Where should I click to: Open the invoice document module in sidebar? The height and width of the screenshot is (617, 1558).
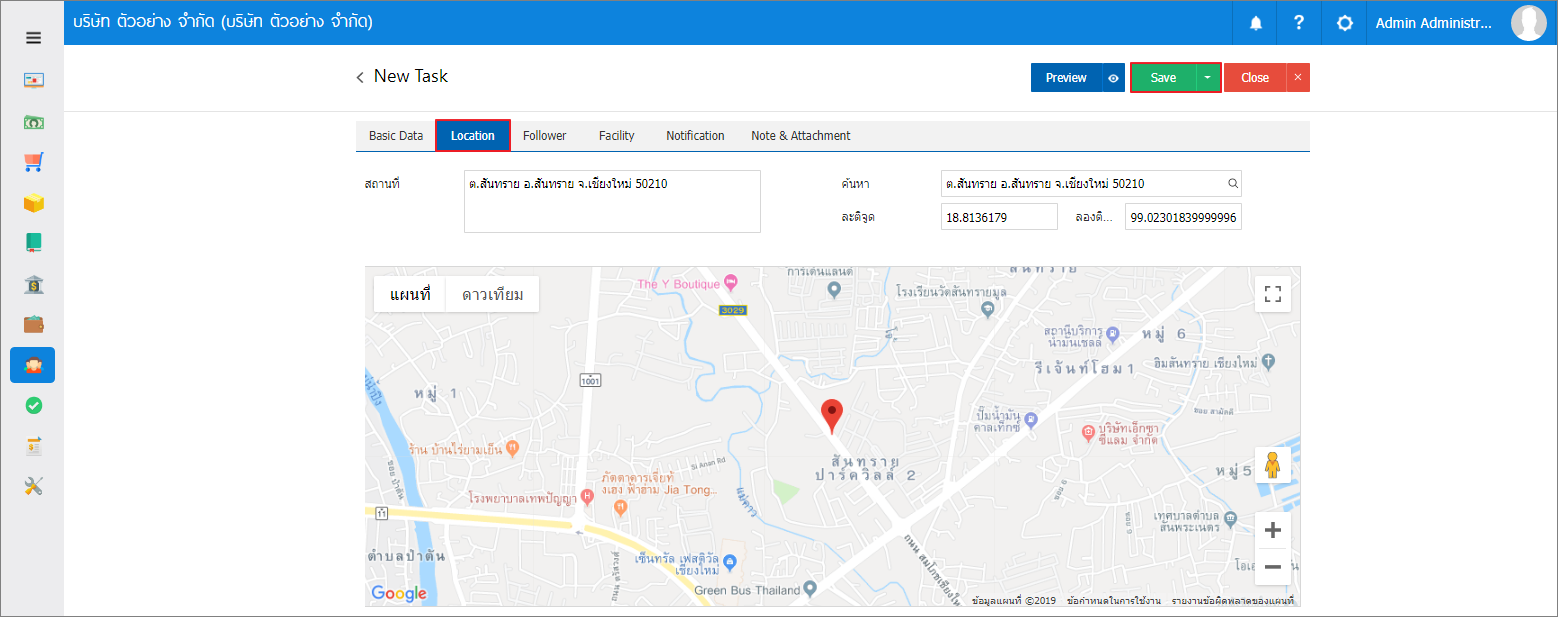pos(33,446)
